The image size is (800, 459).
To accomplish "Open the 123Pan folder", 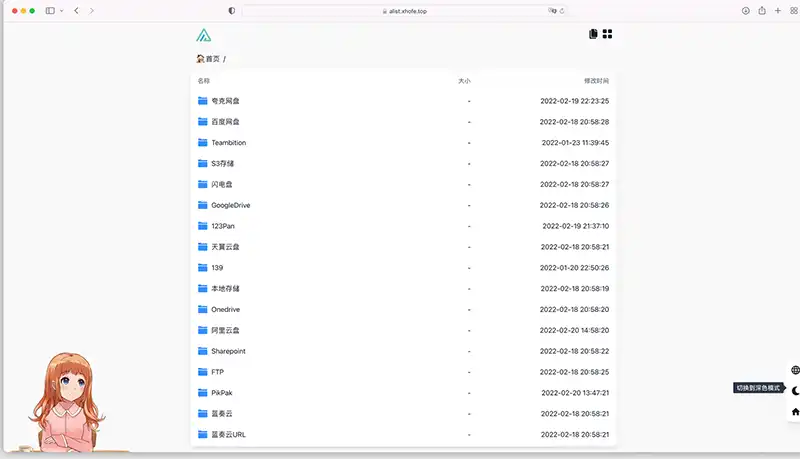I will 403,226.
